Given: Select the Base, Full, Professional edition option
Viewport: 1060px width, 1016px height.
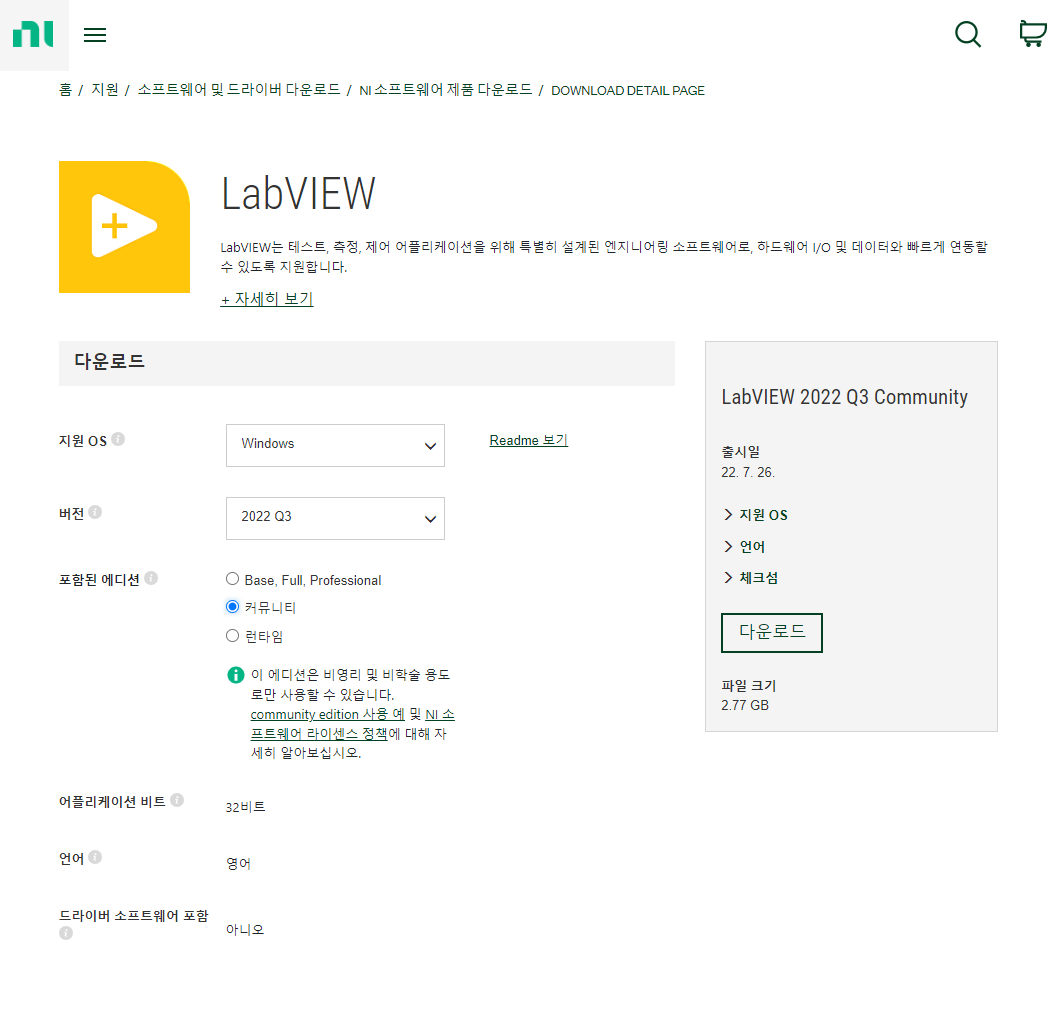Looking at the screenshot, I should (x=232, y=578).
